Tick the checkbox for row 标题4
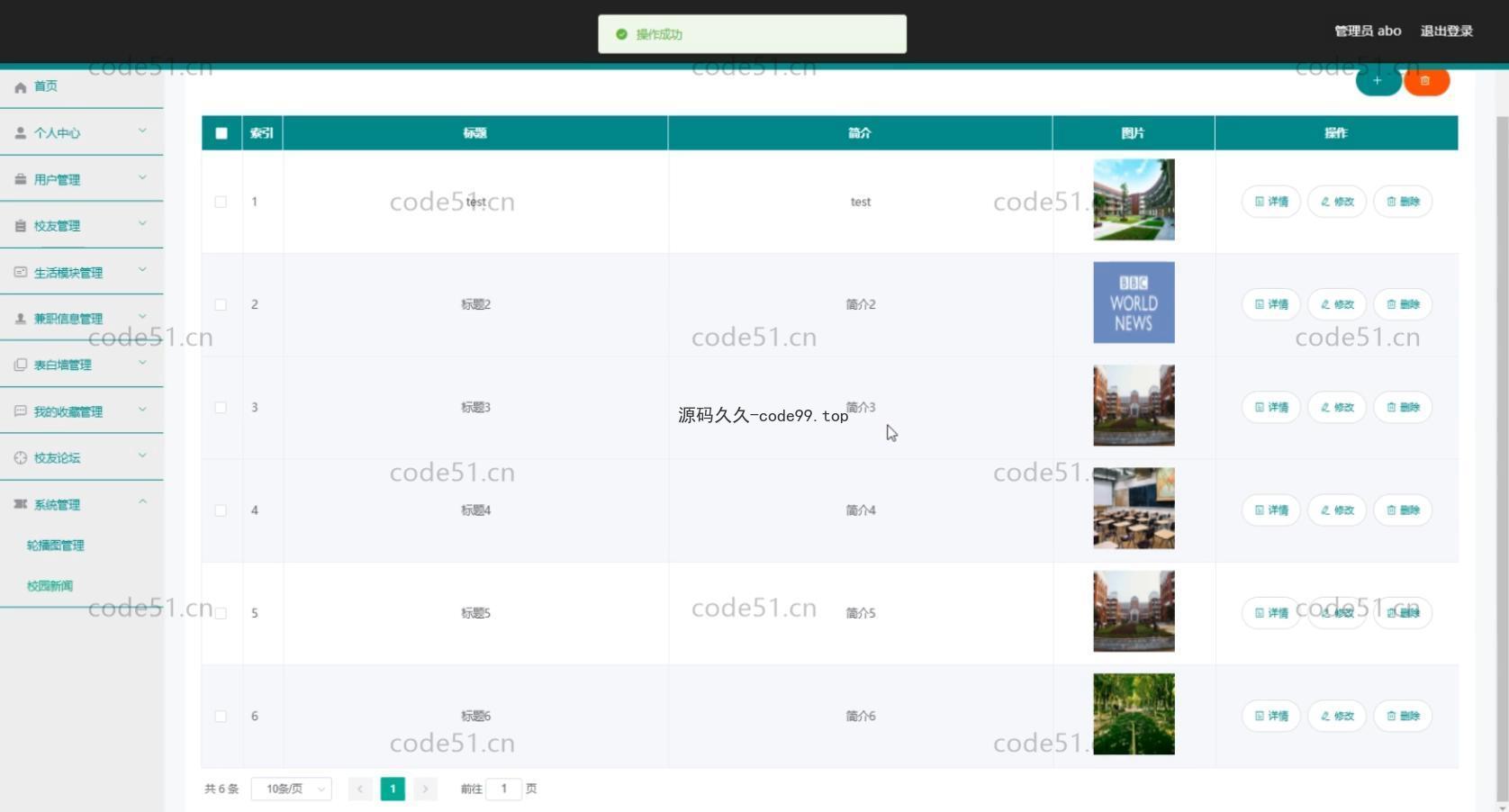The height and width of the screenshot is (812, 1509). (x=221, y=510)
